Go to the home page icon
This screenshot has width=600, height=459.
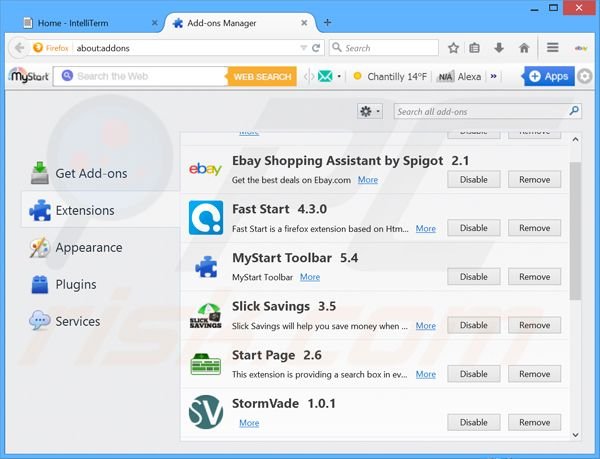tap(524, 48)
